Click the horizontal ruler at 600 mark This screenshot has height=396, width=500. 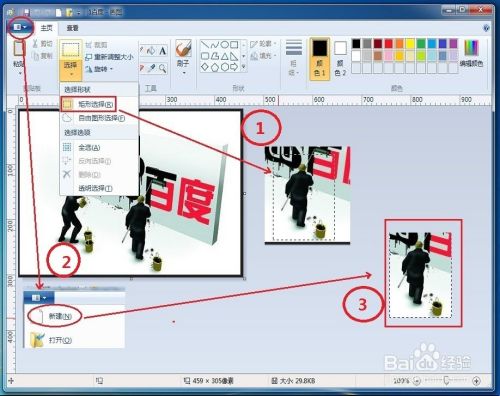[319, 100]
